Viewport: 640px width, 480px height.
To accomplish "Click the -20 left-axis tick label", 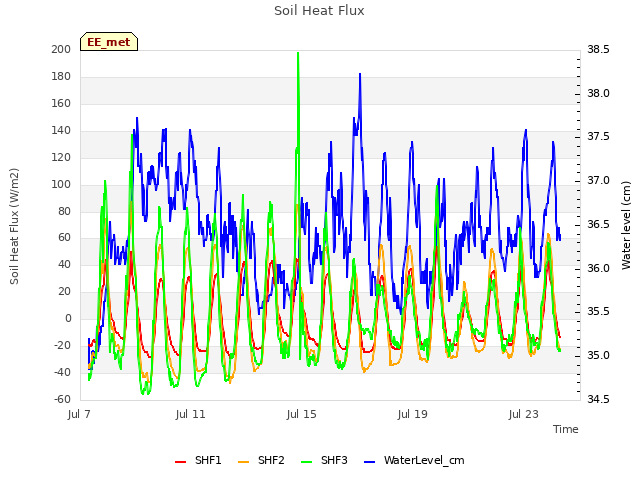I will click(62, 345).
